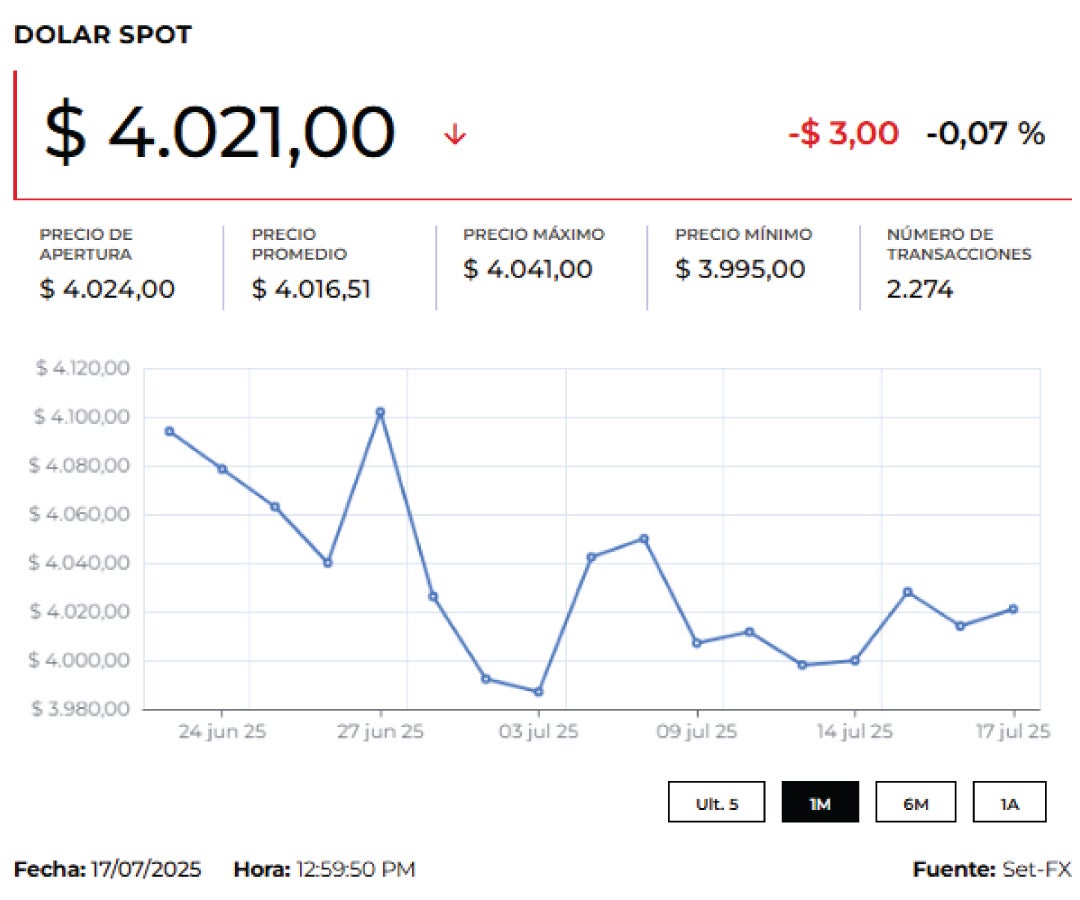
Task: Click the Precio Máximo value $ 4.041,00
Action: [x=528, y=269]
